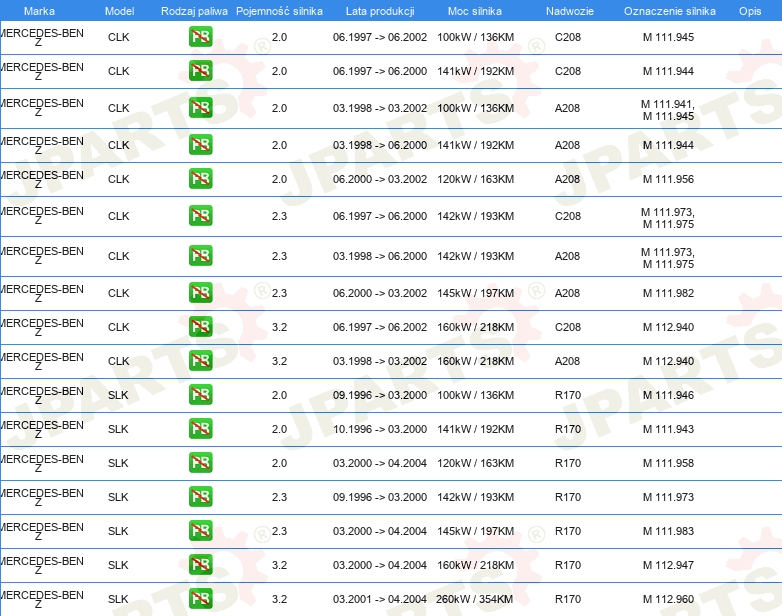The width and height of the screenshot is (782, 616).
Task: Click the C208 body in the 3.2 CLK row
Action: point(568,327)
